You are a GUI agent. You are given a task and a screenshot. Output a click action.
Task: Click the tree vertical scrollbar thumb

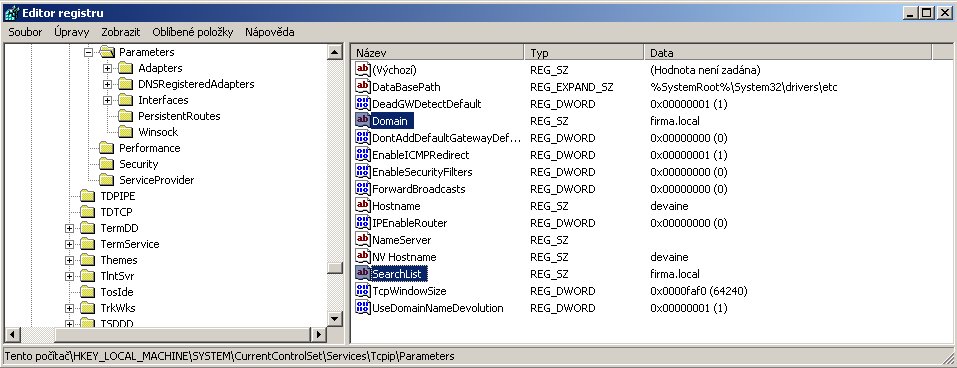pos(335,269)
